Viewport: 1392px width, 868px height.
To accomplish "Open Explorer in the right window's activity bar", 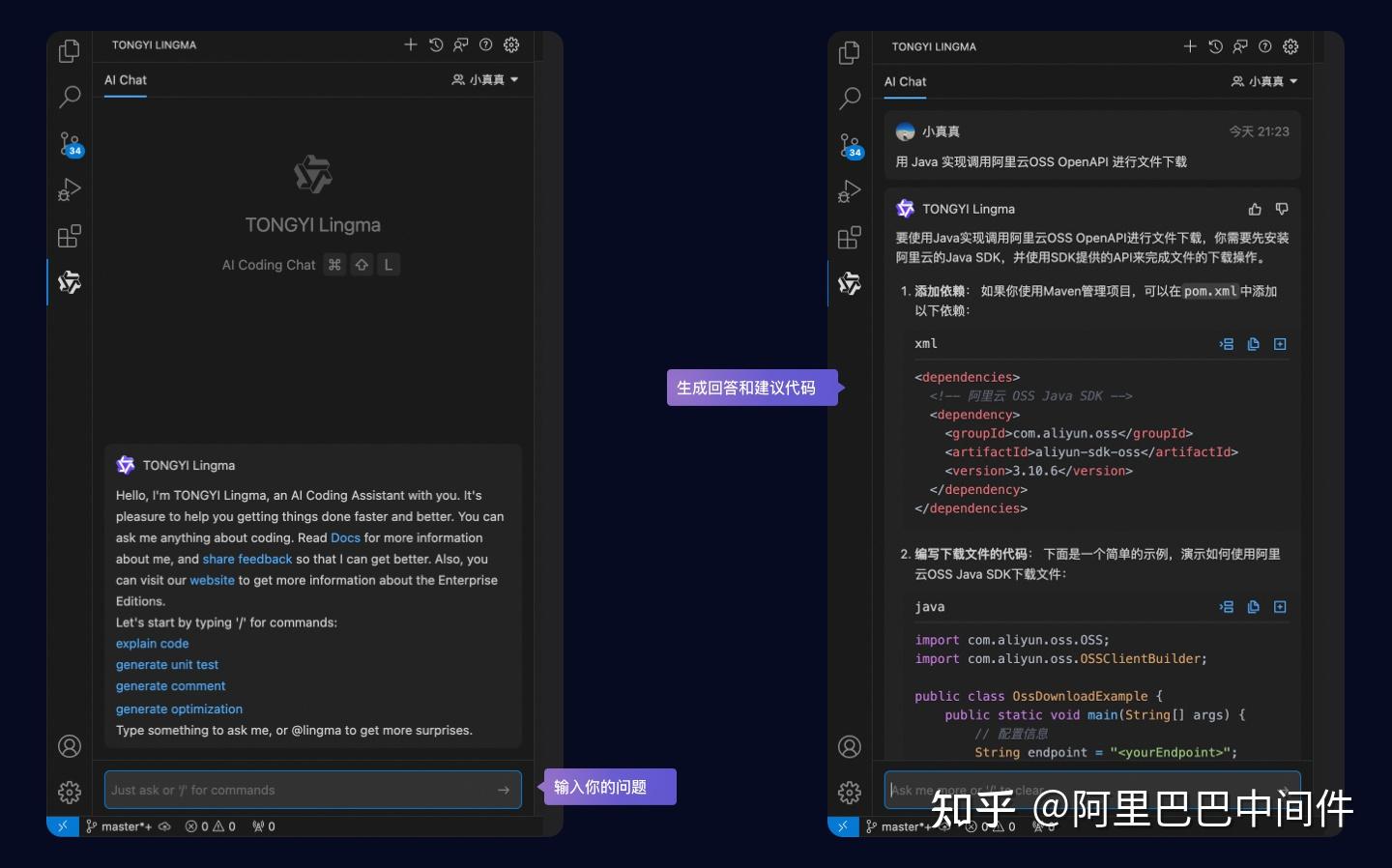I will (x=850, y=52).
